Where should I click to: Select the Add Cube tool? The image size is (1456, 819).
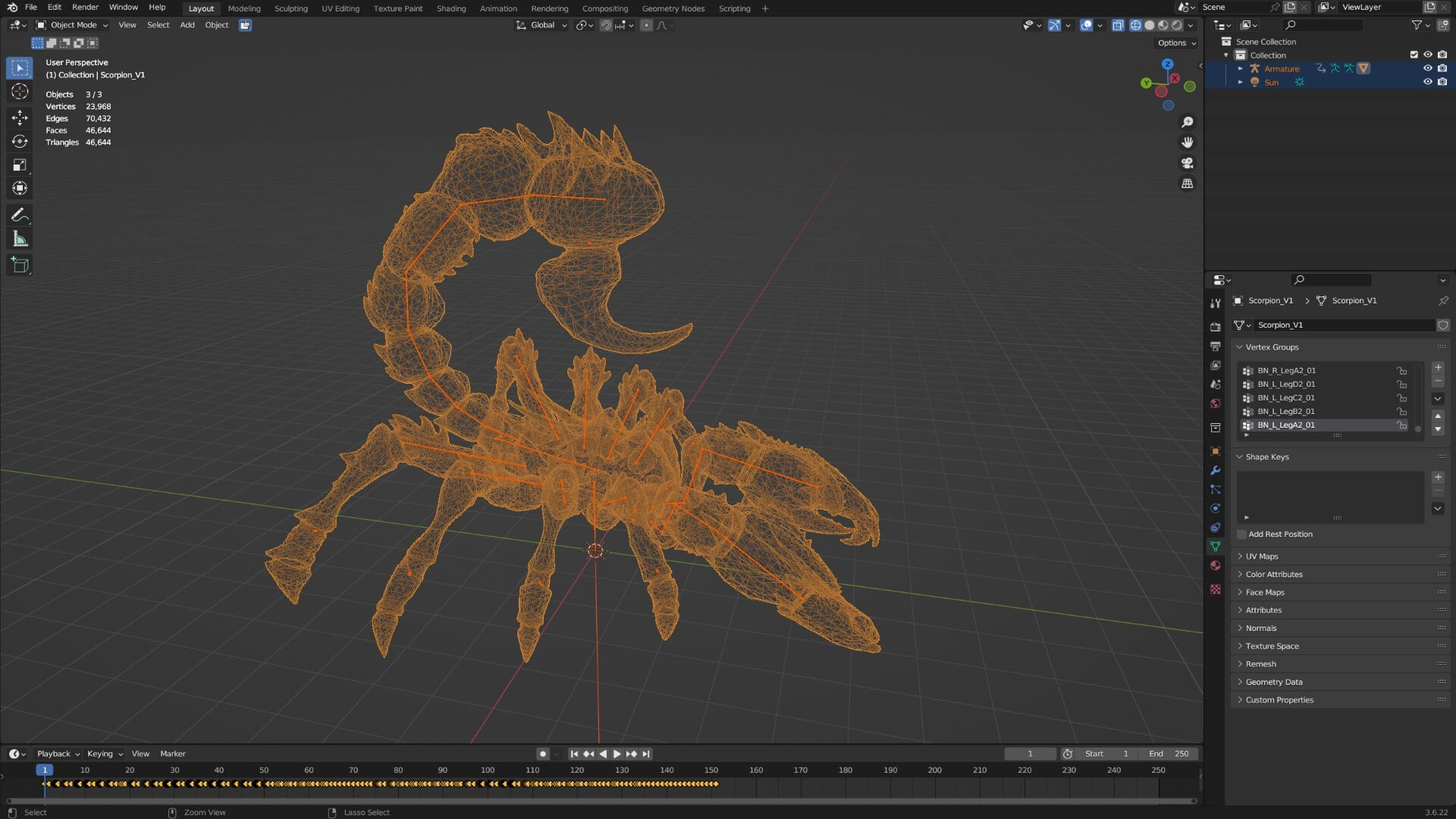click(x=20, y=265)
